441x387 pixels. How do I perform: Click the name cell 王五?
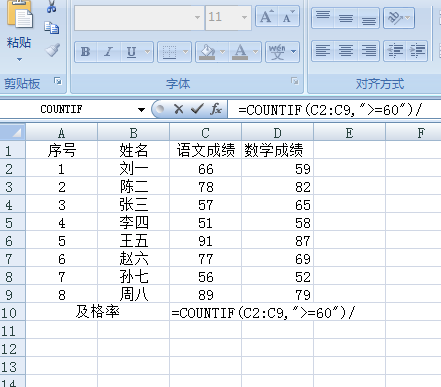coord(133,240)
